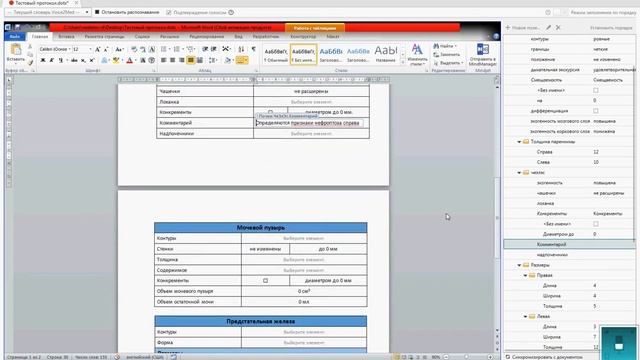Click the pencil edit icon in side panel
The height and width of the screenshot is (360, 640).
point(548,27)
